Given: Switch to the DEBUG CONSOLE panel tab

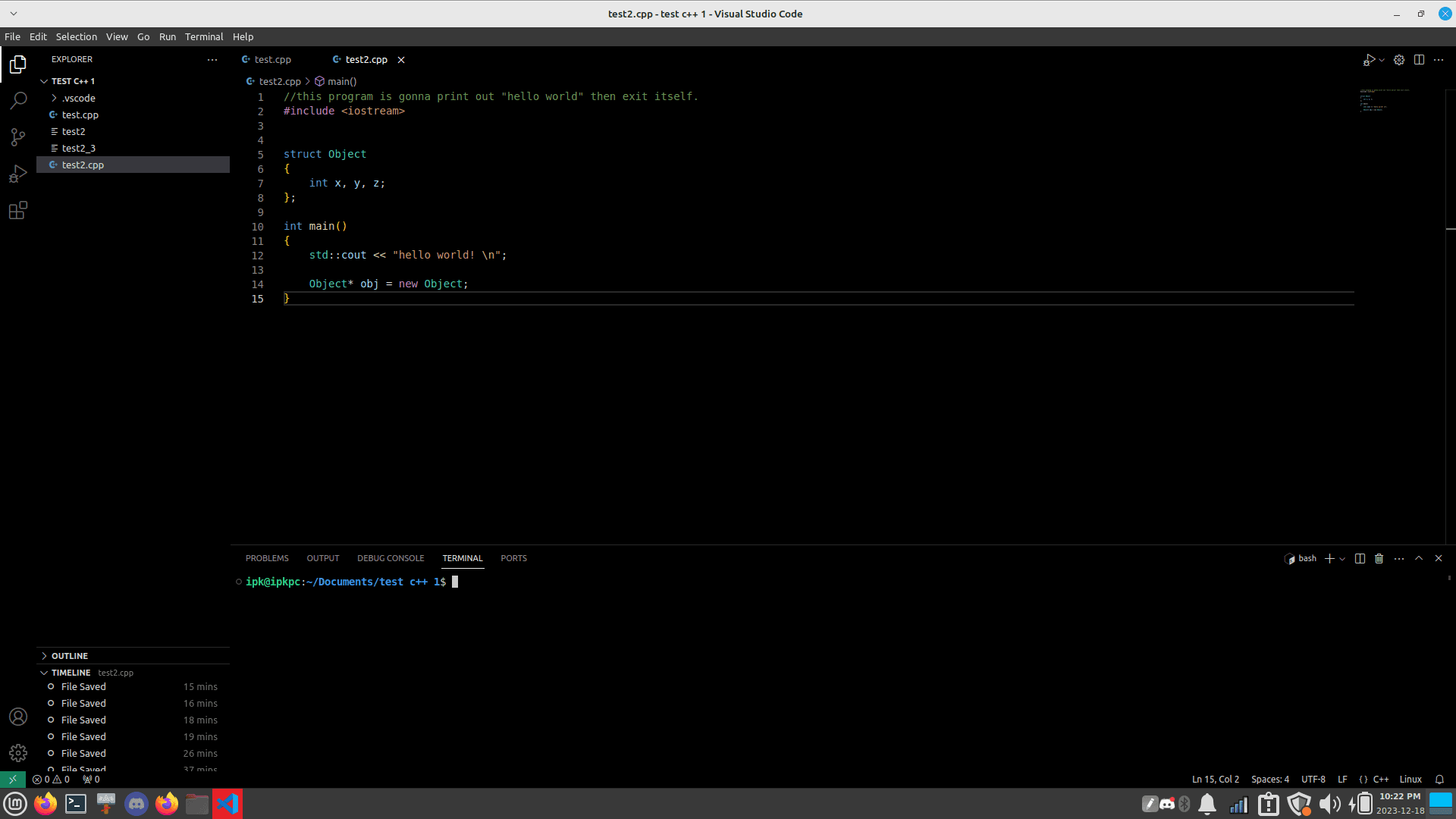Looking at the screenshot, I should [x=391, y=558].
